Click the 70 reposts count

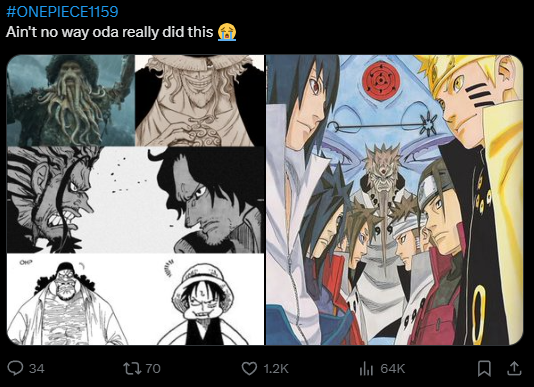(153, 369)
